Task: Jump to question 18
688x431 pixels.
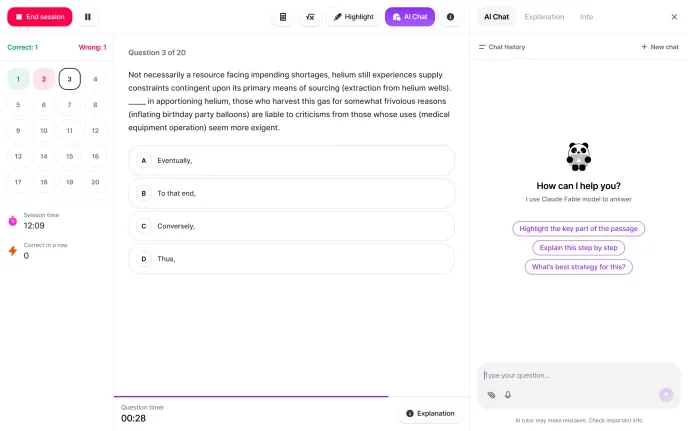Action: 44,182
